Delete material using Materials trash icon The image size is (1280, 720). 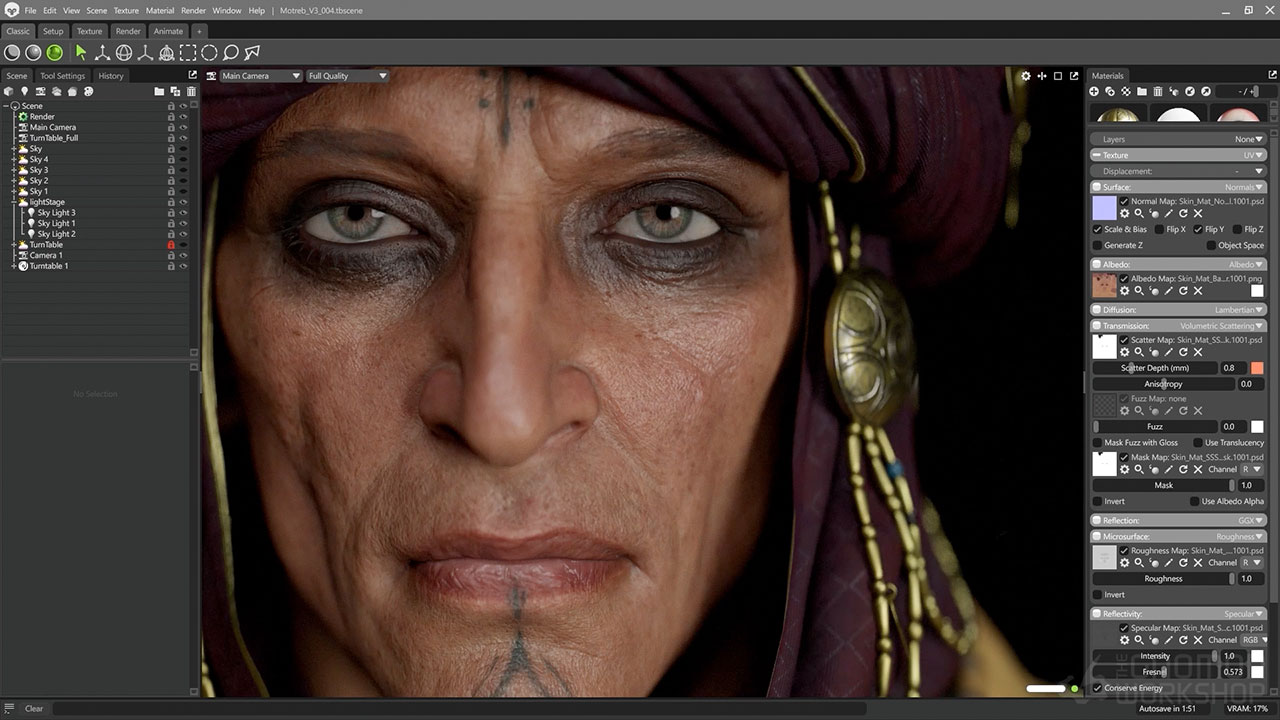(1158, 92)
